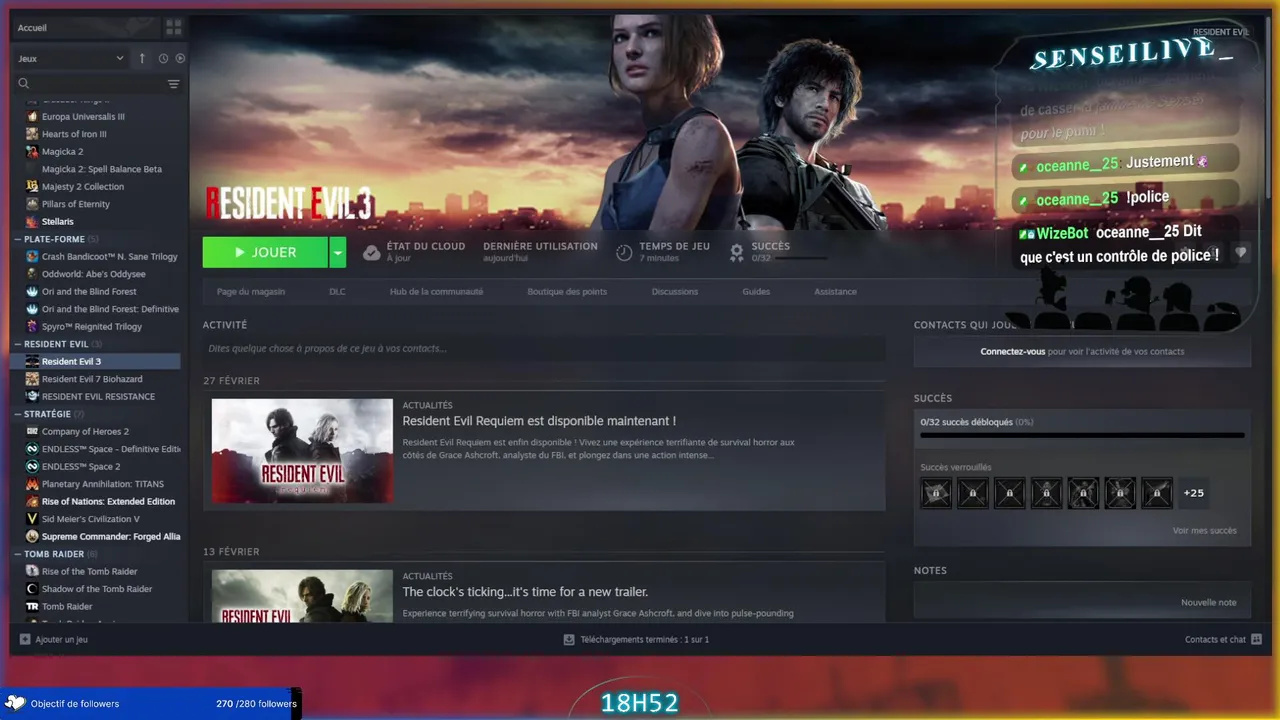Screen dimensions: 1280x720
Task: Select Oddworld: Abe's Oddysee
Action: coord(94,274)
